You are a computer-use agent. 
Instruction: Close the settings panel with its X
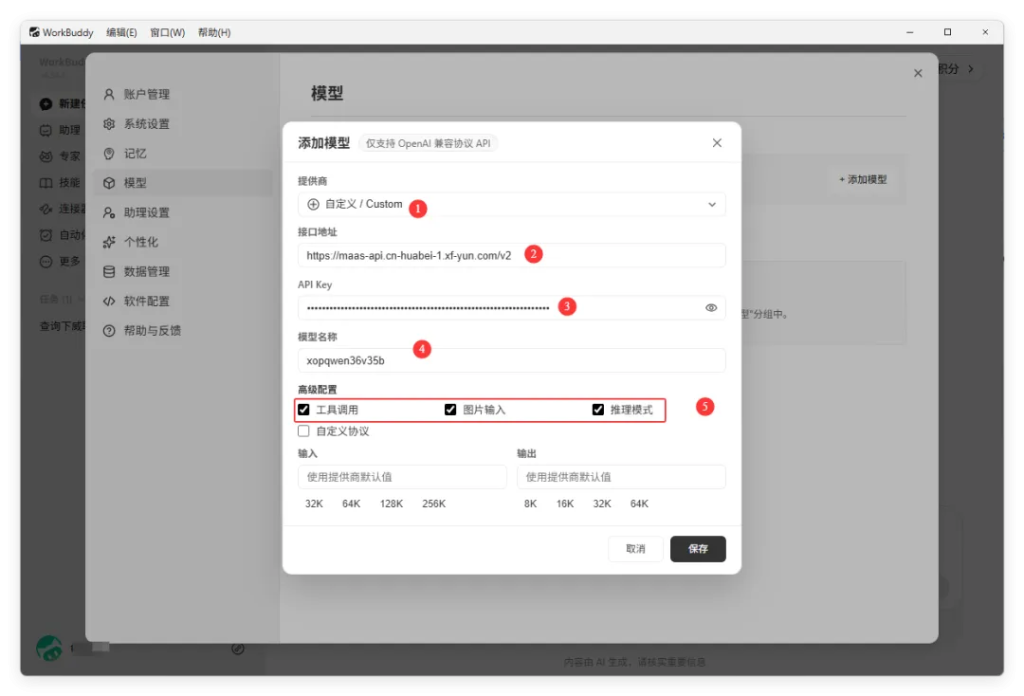(x=918, y=73)
